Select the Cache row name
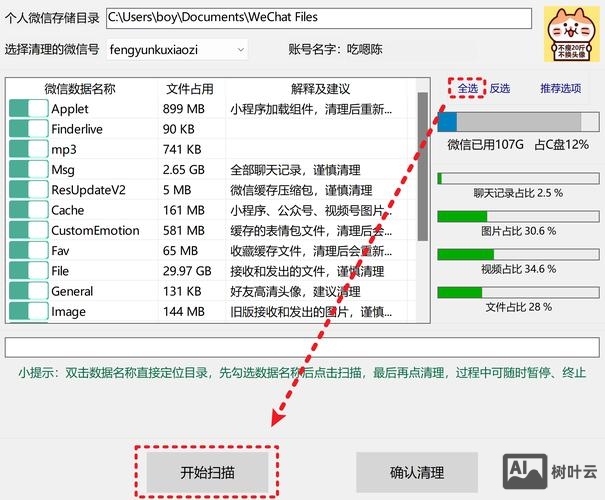605x500 pixels. pyautogui.click(x=68, y=210)
